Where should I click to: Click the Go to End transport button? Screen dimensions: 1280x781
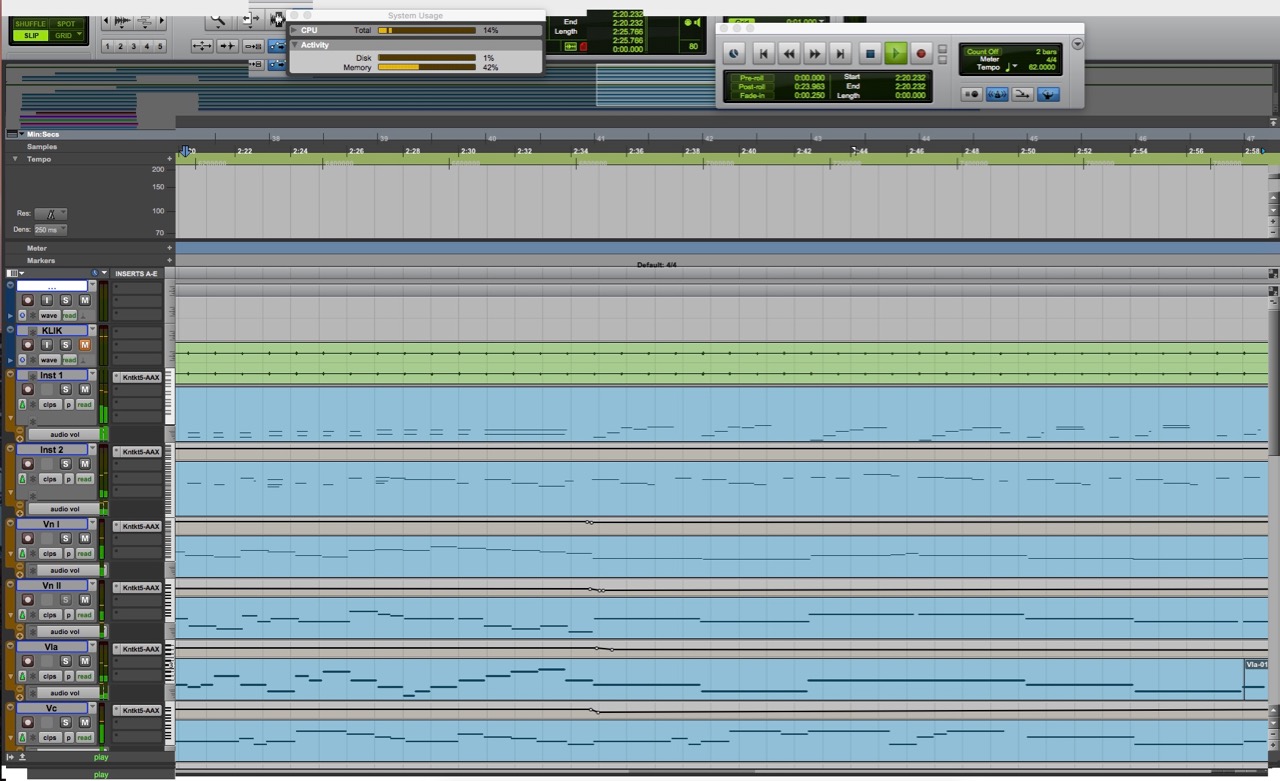tap(840, 54)
